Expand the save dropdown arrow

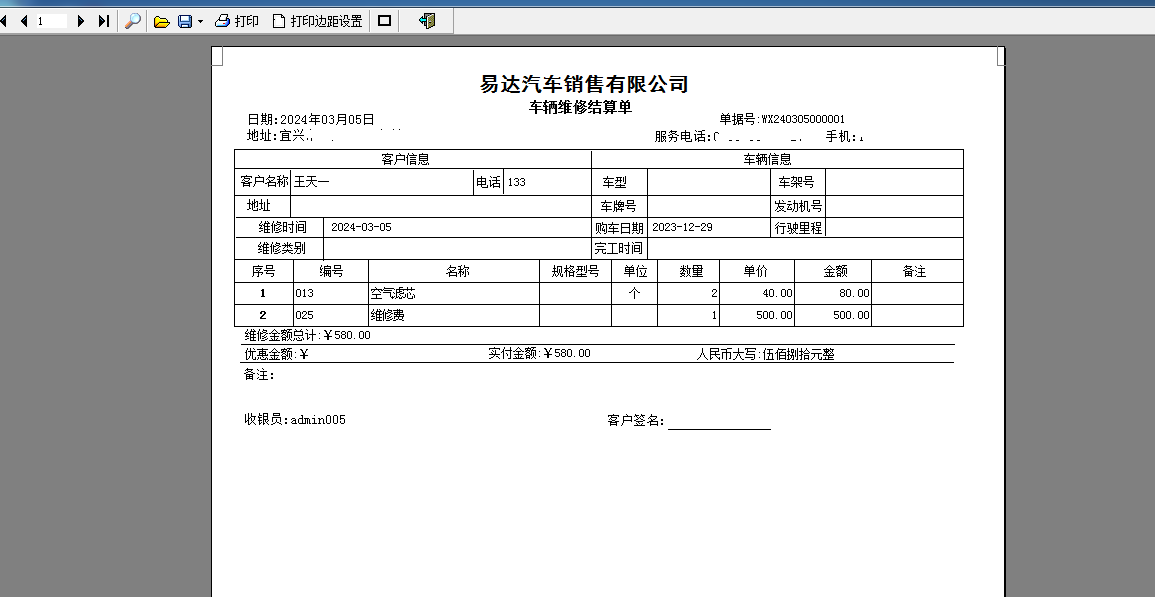(x=200, y=22)
